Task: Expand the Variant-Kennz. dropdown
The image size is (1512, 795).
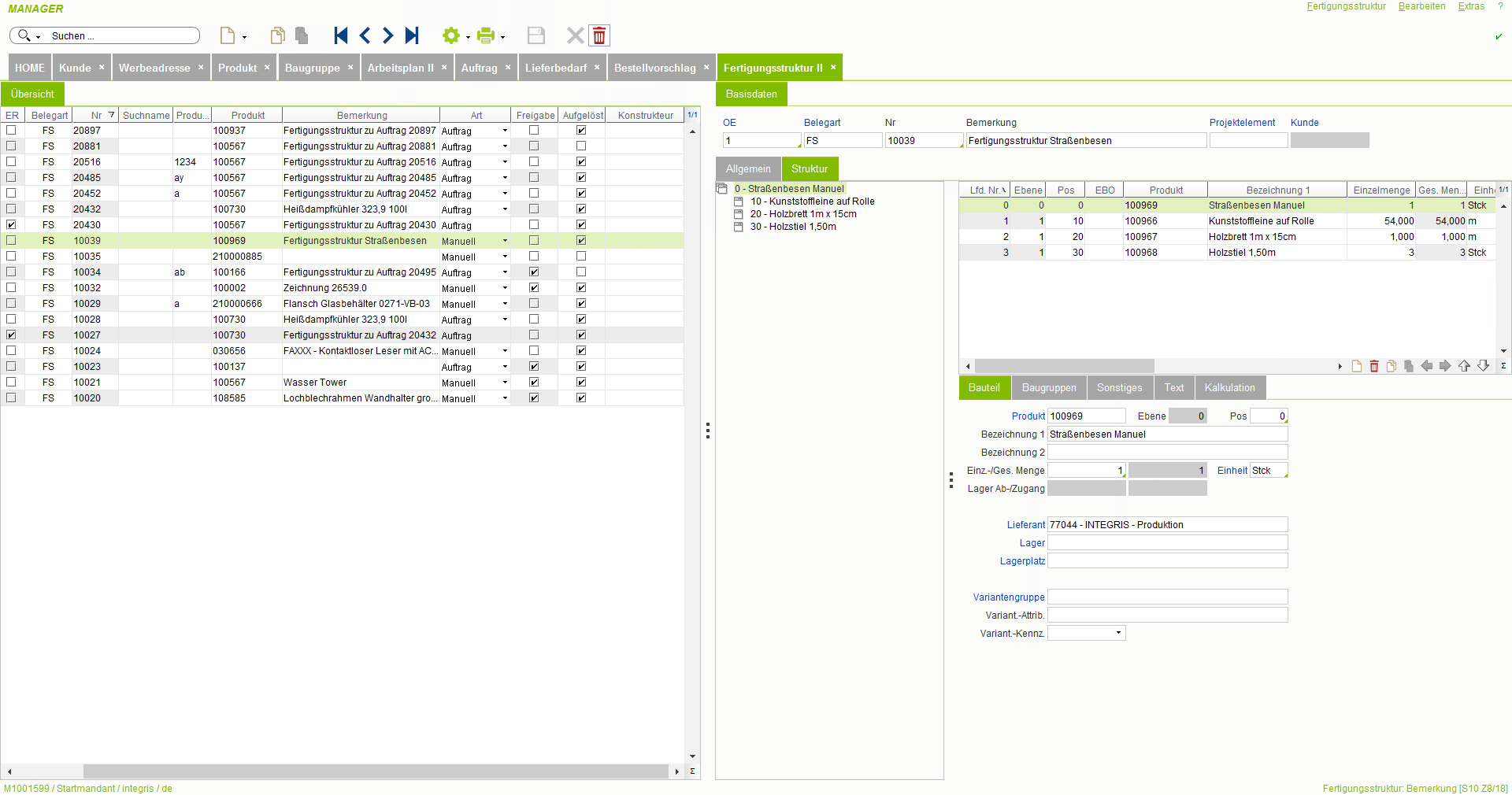Action: tap(1118, 634)
